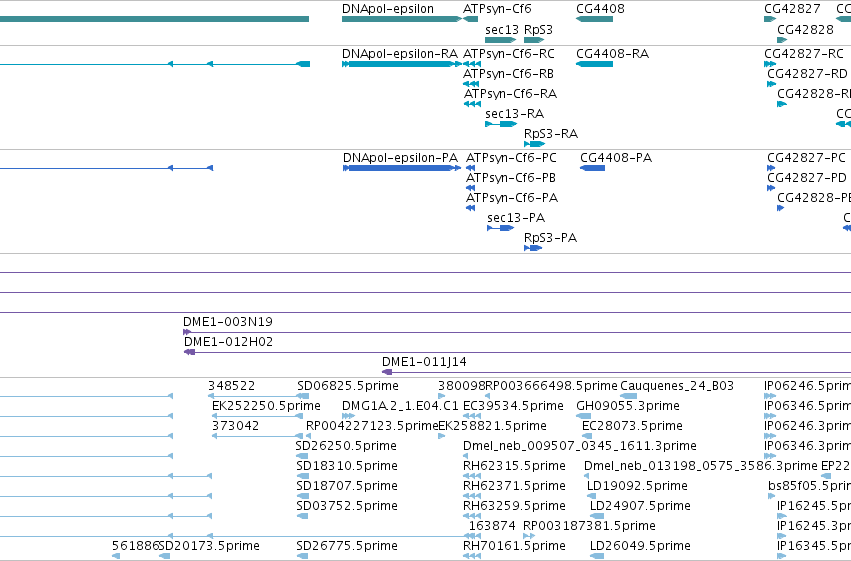Click the RH70161.5prime EST label
Viewport: 851px width, 561px height.
coord(515,546)
